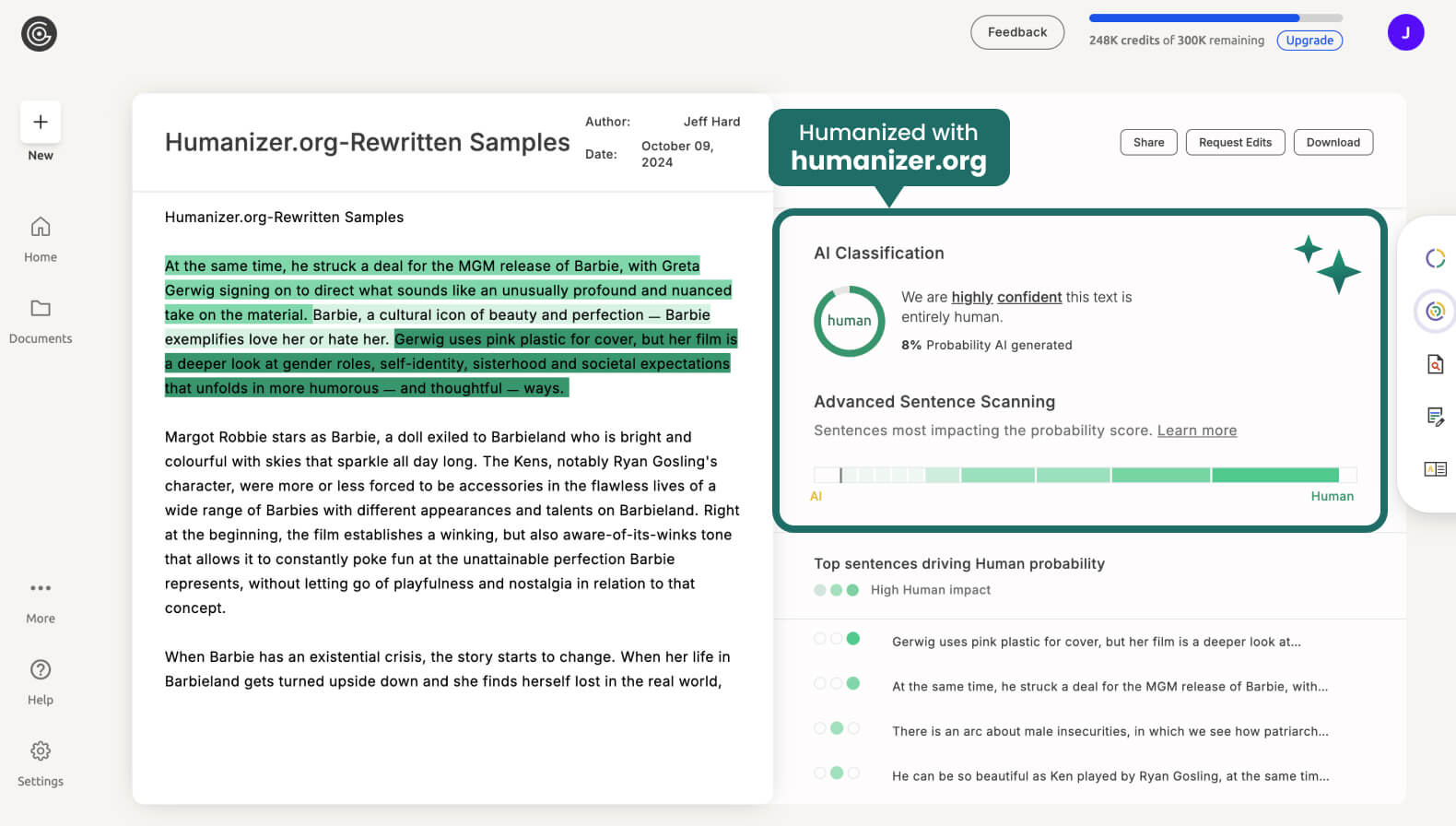Select sentence 'Gerwig uses pink plastic for cover...'
This screenshot has height=826, width=1456.
[x=1097, y=642]
